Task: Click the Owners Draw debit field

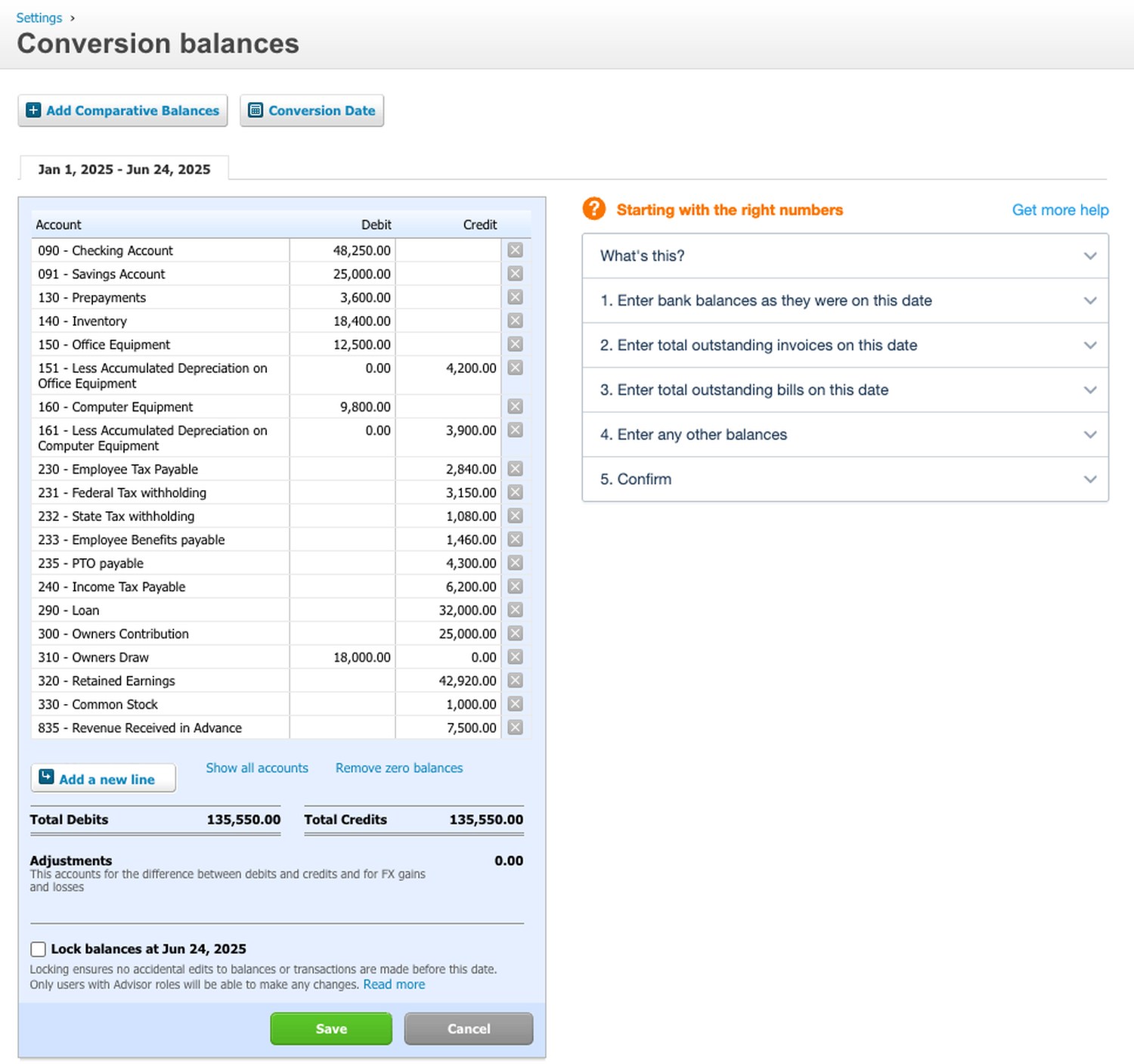Action: click(x=342, y=656)
